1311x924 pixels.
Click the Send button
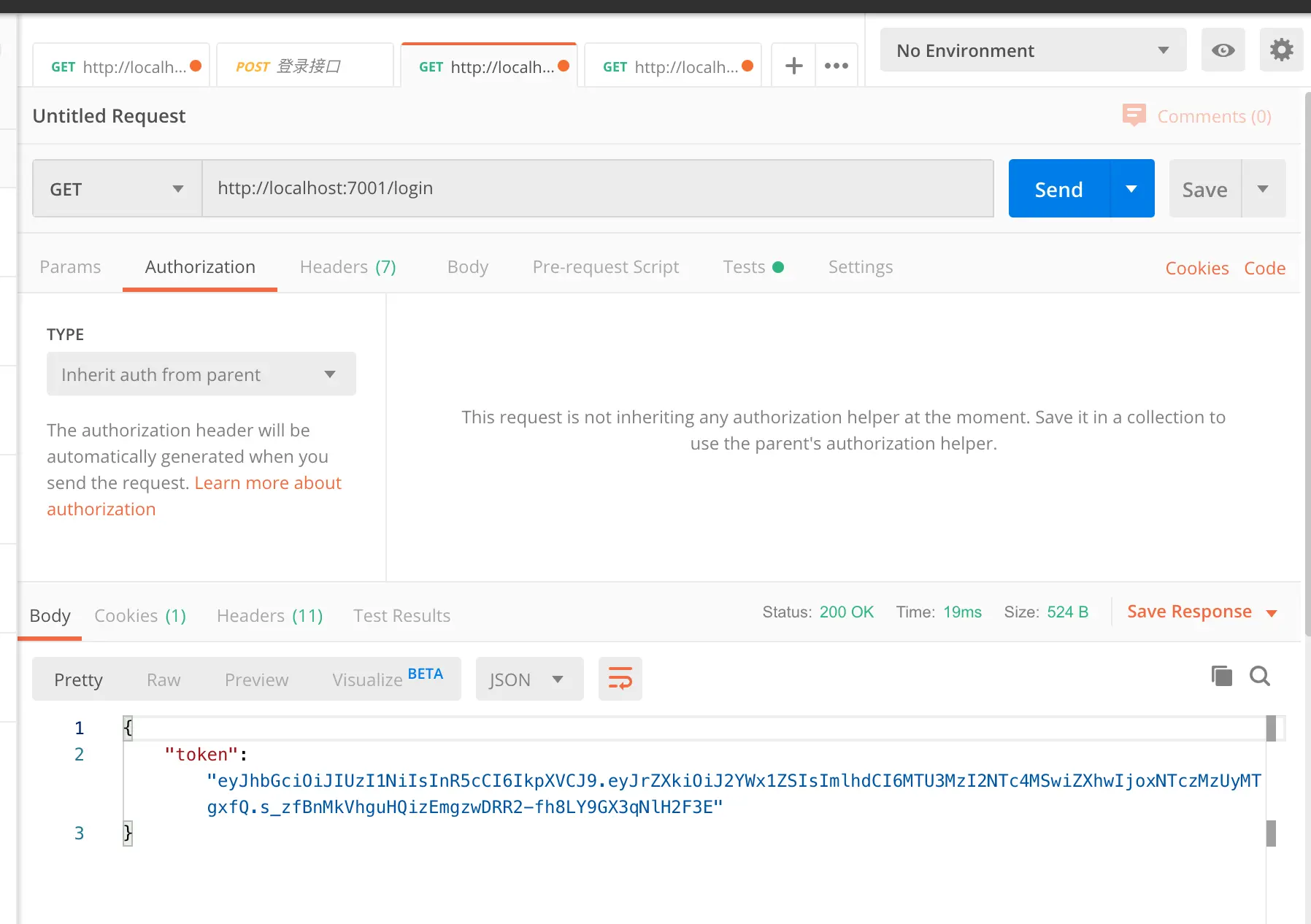(x=1059, y=189)
